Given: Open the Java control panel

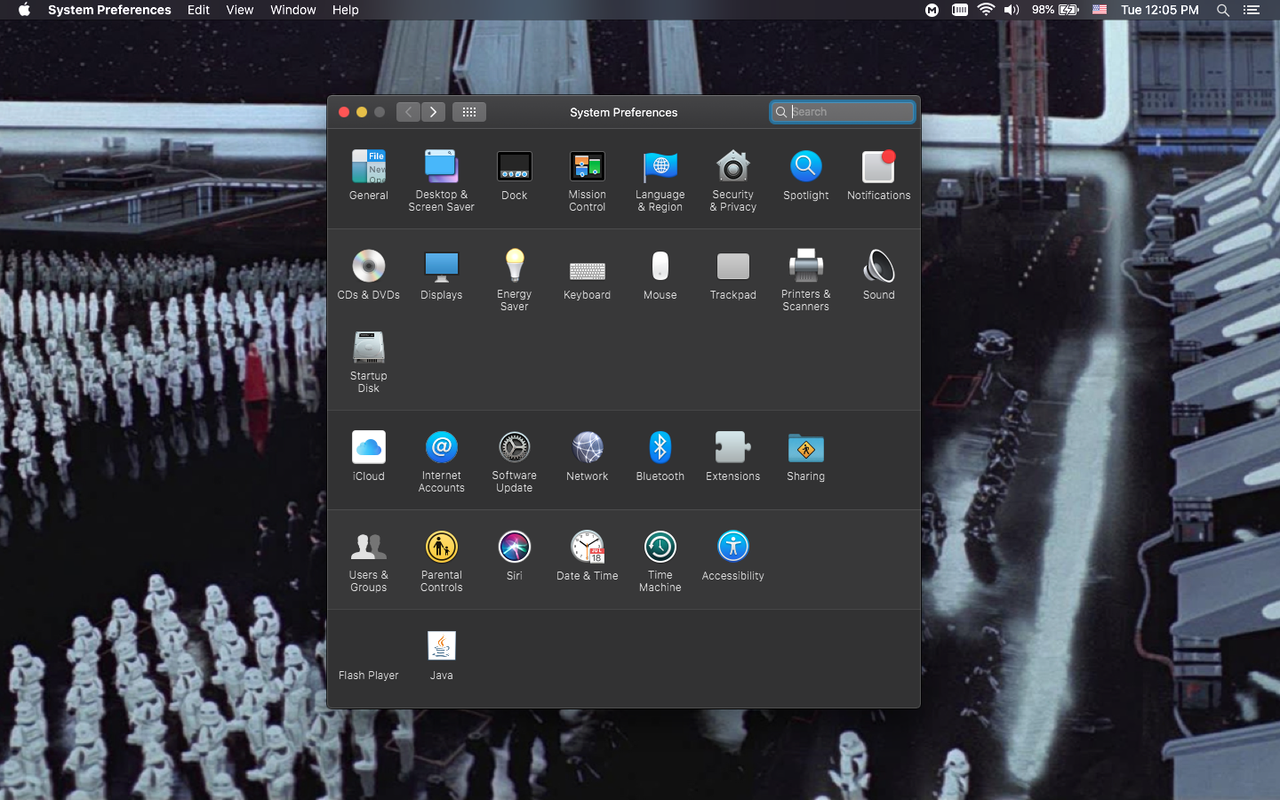Looking at the screenshot, I should [441, 647].
